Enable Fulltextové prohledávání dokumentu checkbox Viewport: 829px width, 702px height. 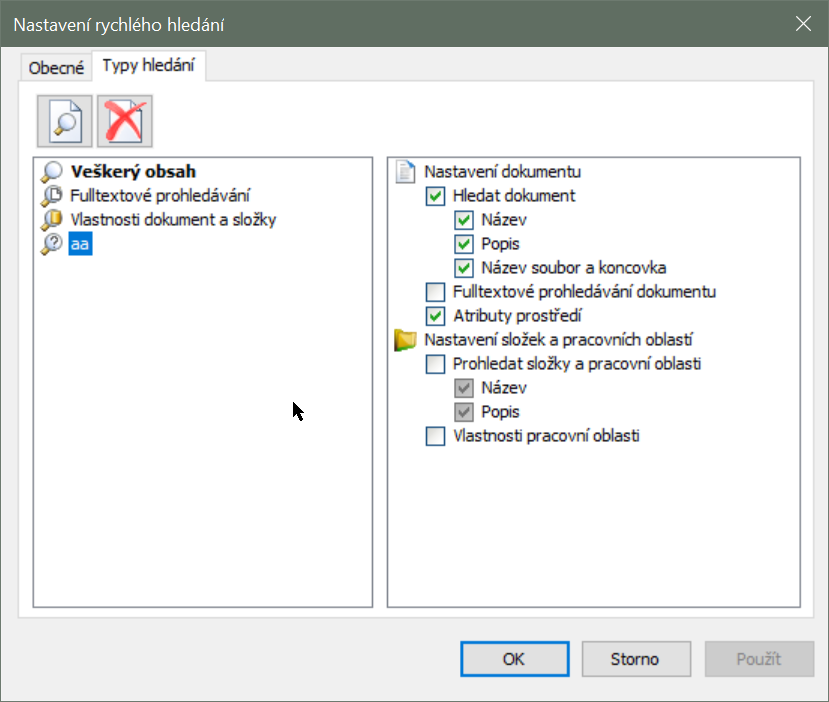435,292
